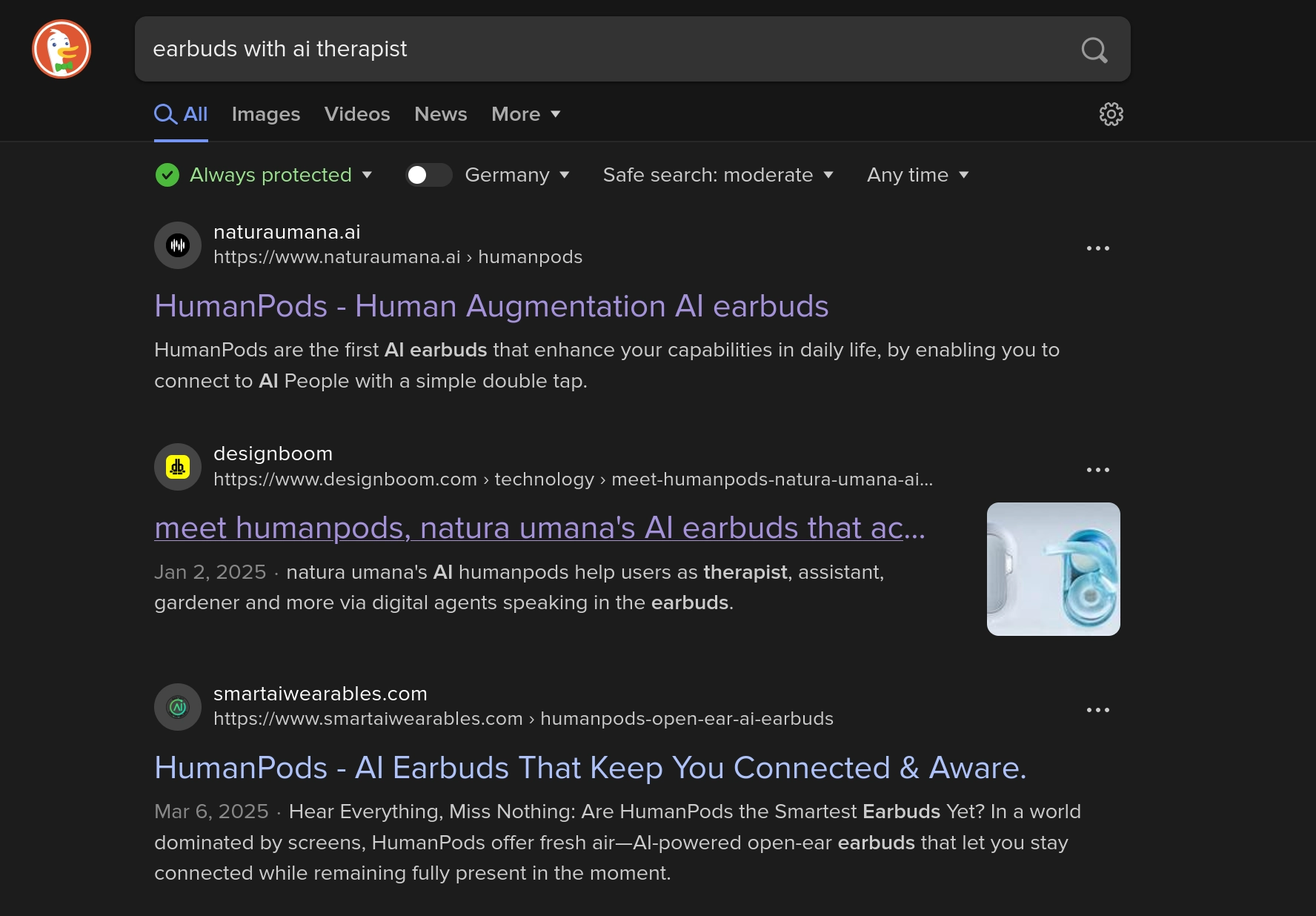Click the Jan 2, 2025 date text
Screen dimensions: 1316x916
pyautogui.click(x=210, y=572)
